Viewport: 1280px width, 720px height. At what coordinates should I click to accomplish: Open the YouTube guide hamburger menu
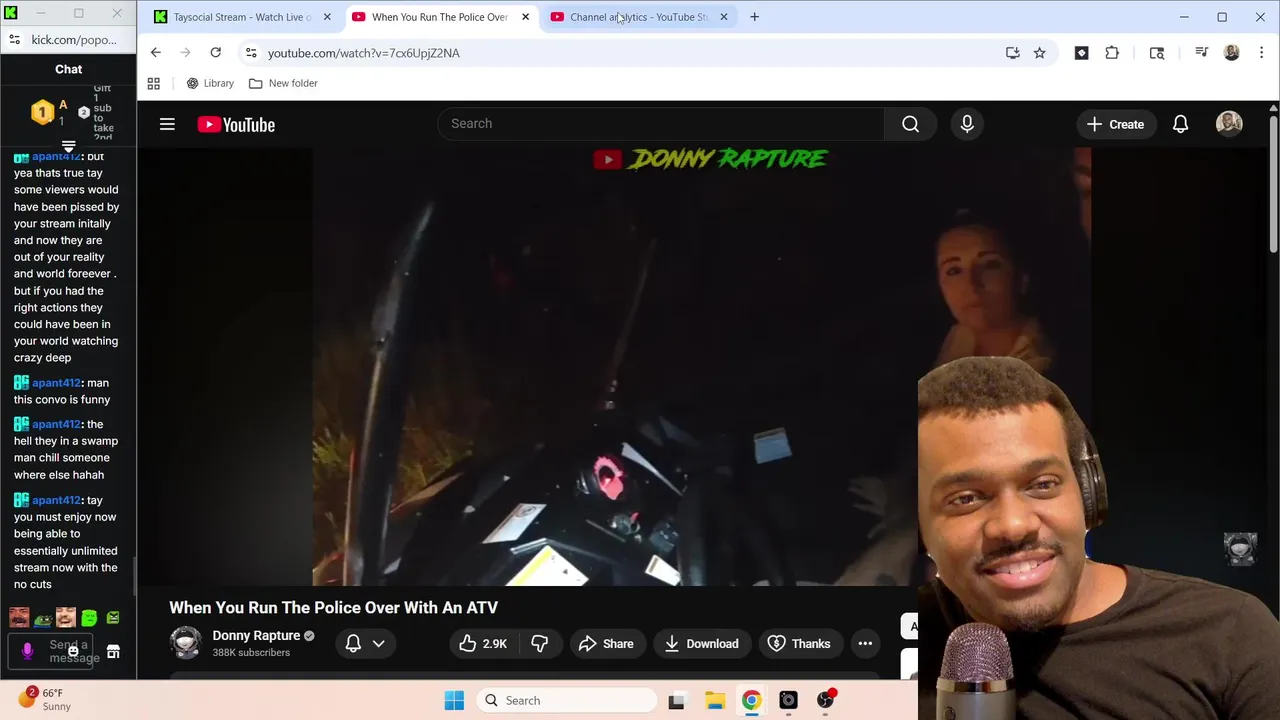coord(167,124)
